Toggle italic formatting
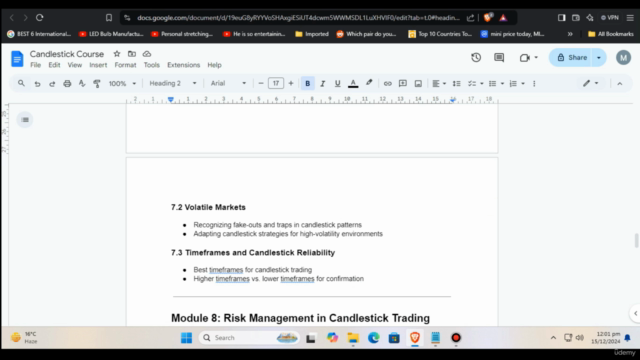 tap(322, 84)
